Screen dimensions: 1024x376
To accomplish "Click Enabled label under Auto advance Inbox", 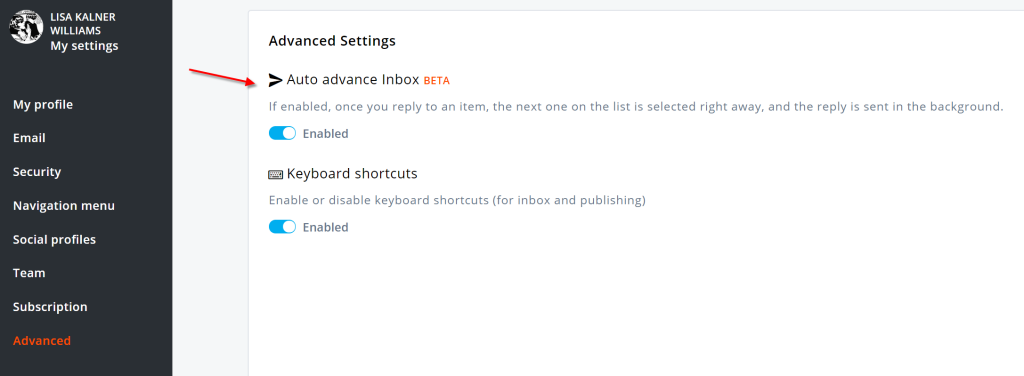I will click(325, 134).
